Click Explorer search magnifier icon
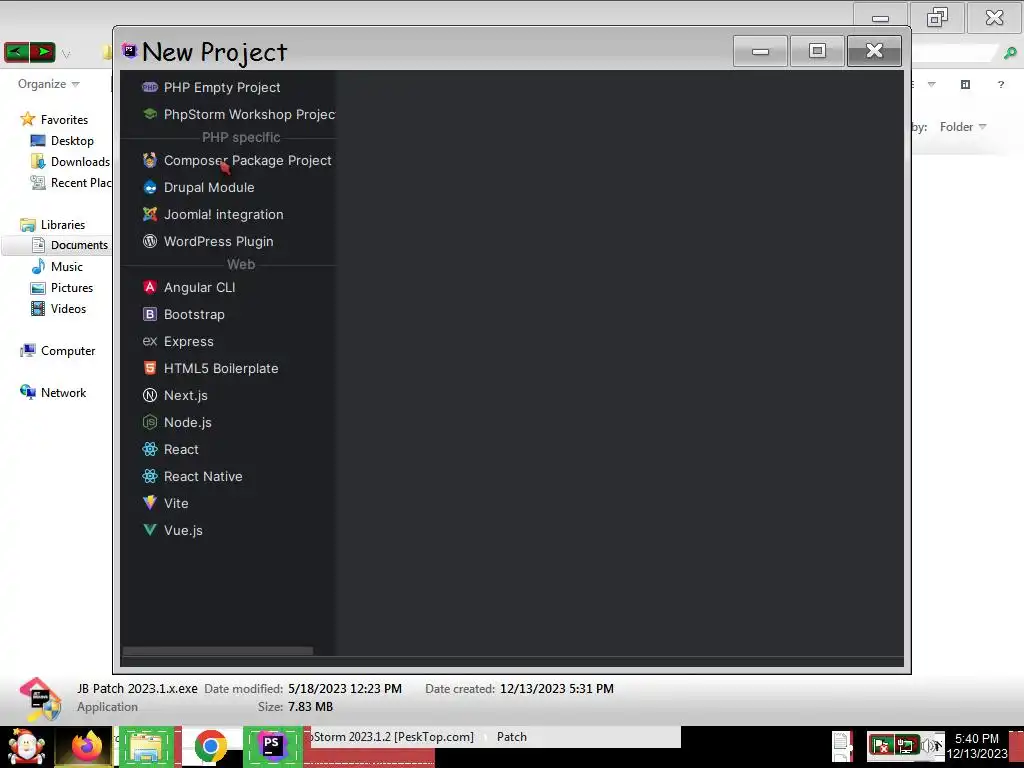The height and width of the screenshot is (768, 1024). point(1010,54)
